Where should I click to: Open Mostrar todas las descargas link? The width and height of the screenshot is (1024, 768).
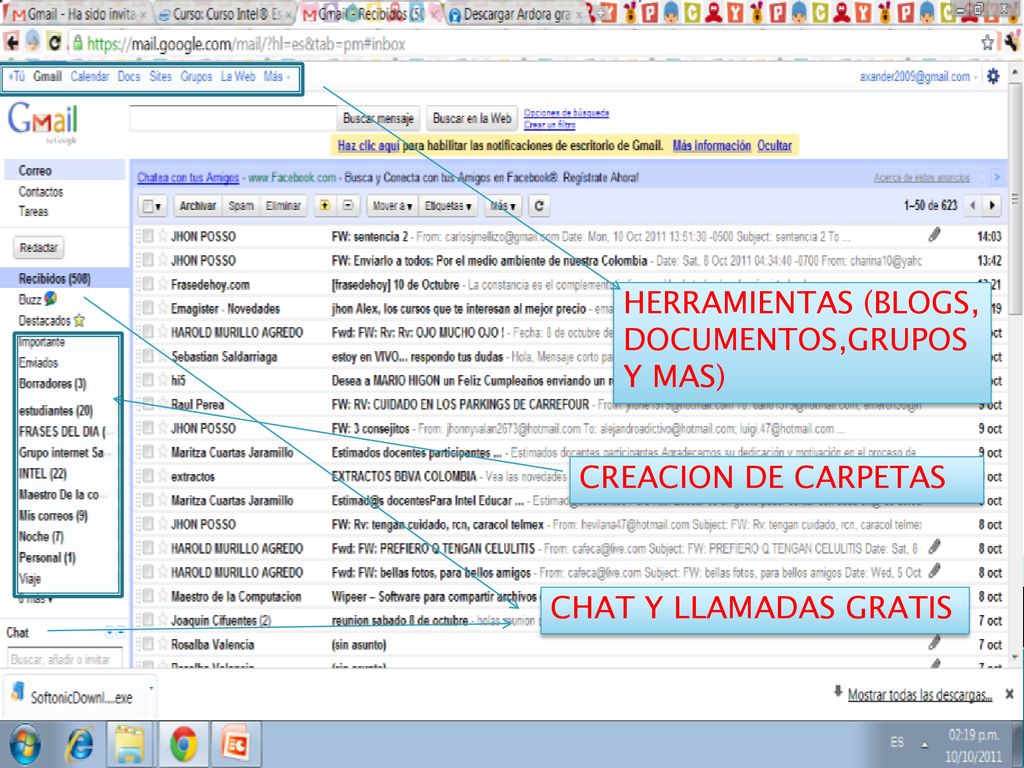click(x=920, y=695)
